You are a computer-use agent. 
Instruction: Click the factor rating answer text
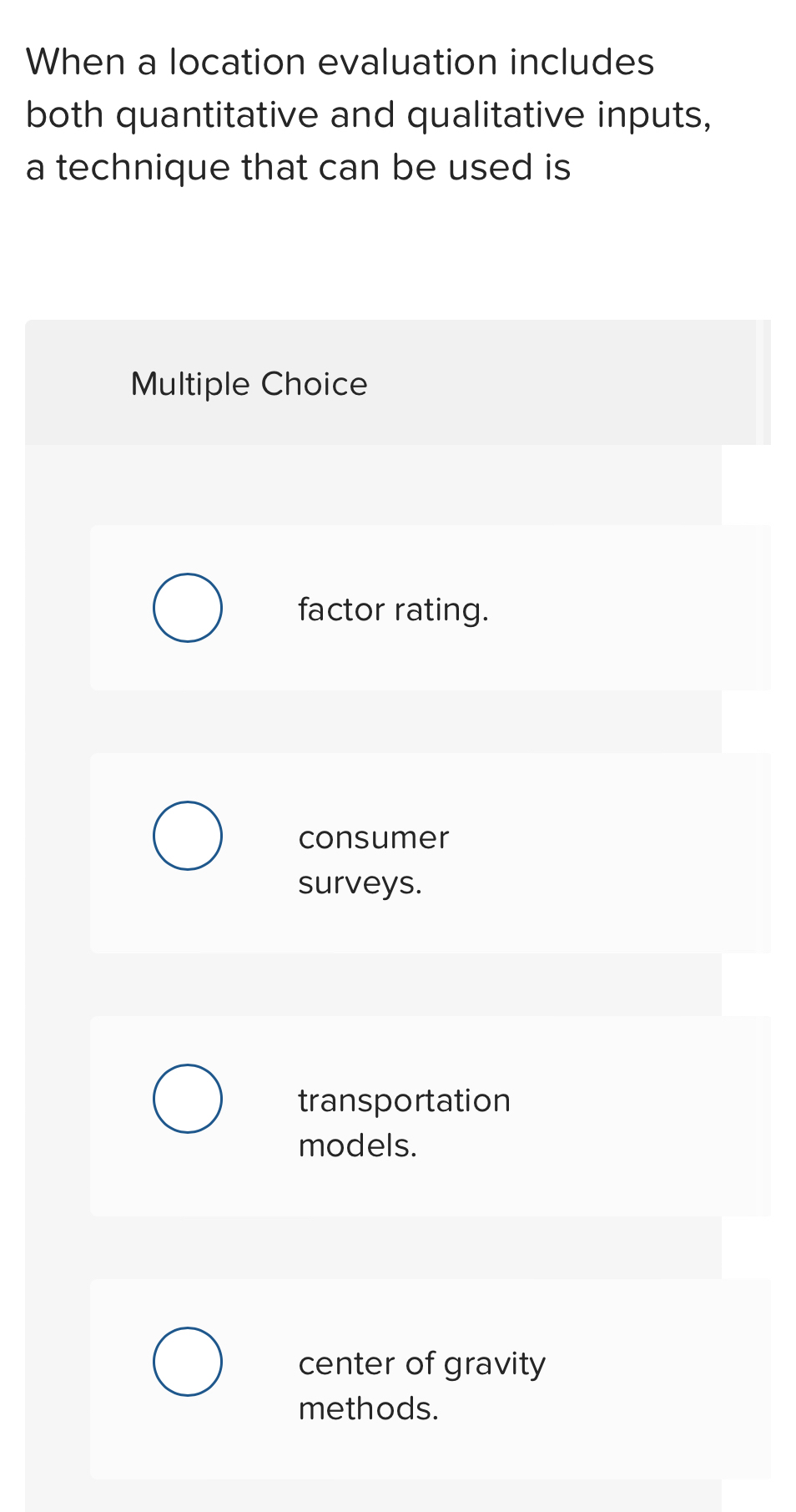click(x=393, y=609)
